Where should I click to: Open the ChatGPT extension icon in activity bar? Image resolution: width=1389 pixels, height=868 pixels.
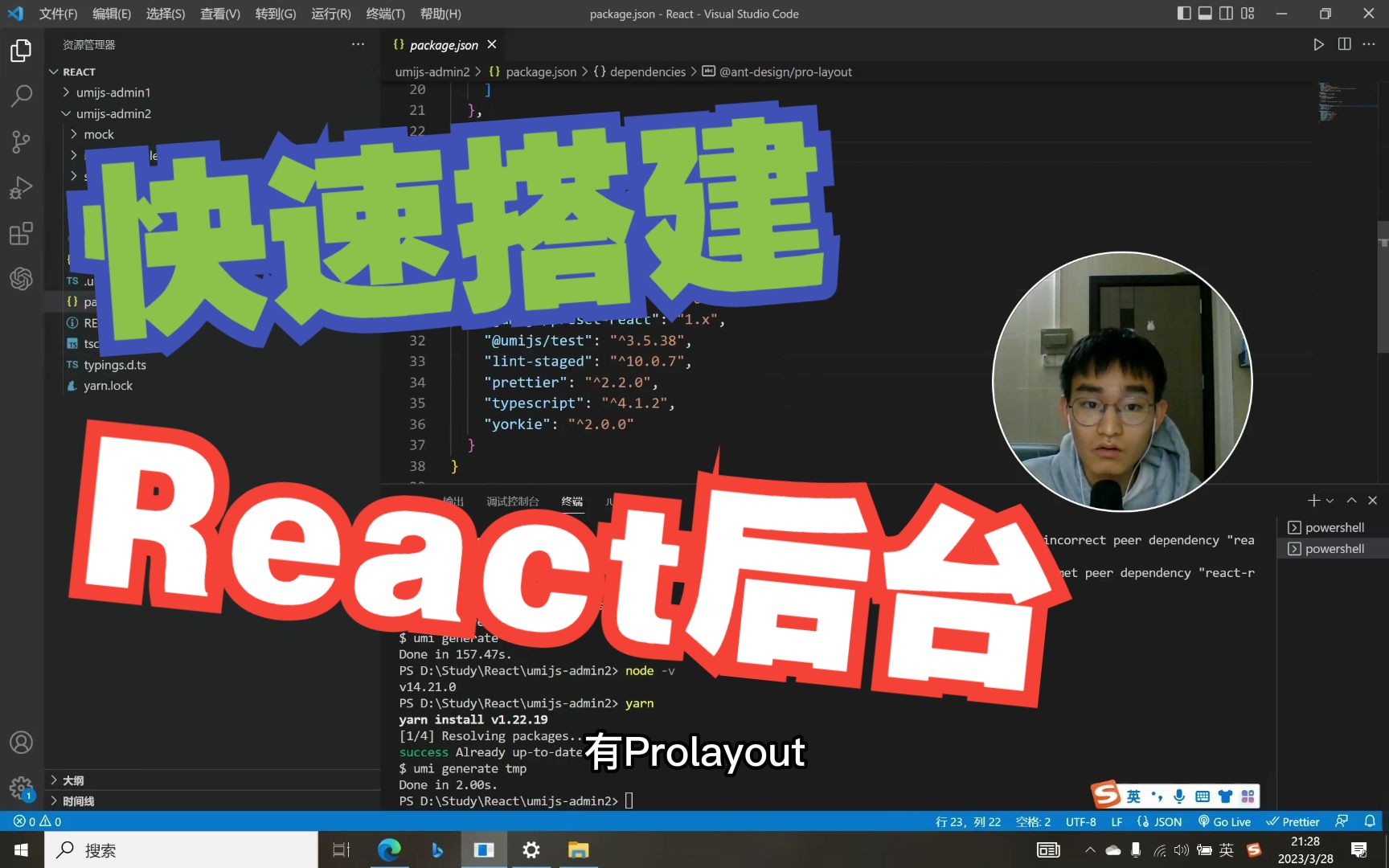[21, 279]
